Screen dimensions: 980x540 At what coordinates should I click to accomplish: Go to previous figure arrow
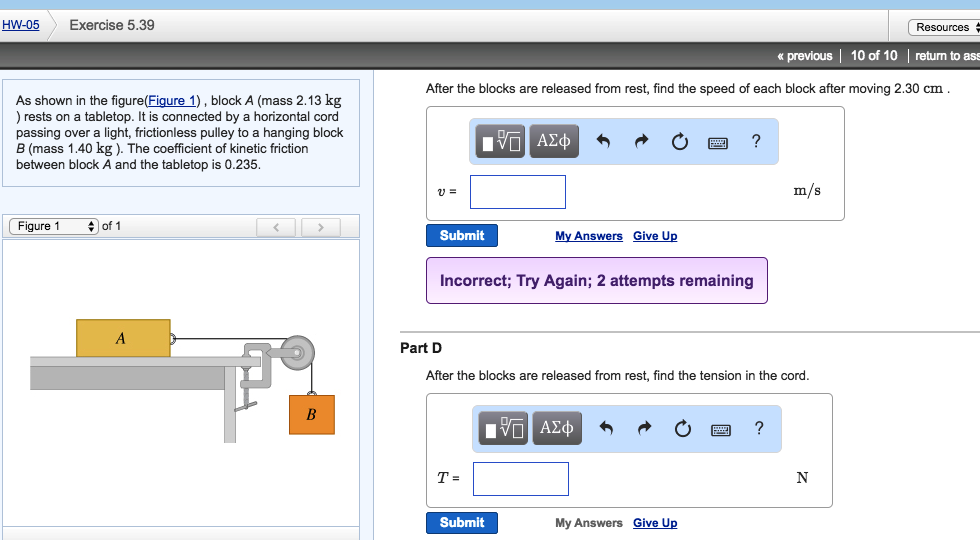(276, 227)
